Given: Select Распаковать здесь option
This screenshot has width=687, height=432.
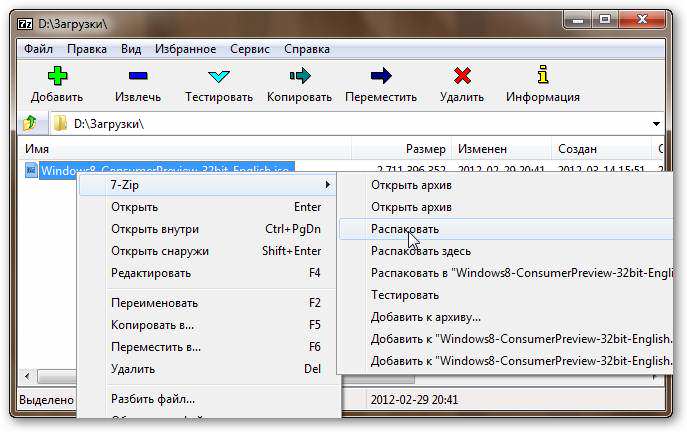Looking at the screenshot, I should (x=421, y=251).
